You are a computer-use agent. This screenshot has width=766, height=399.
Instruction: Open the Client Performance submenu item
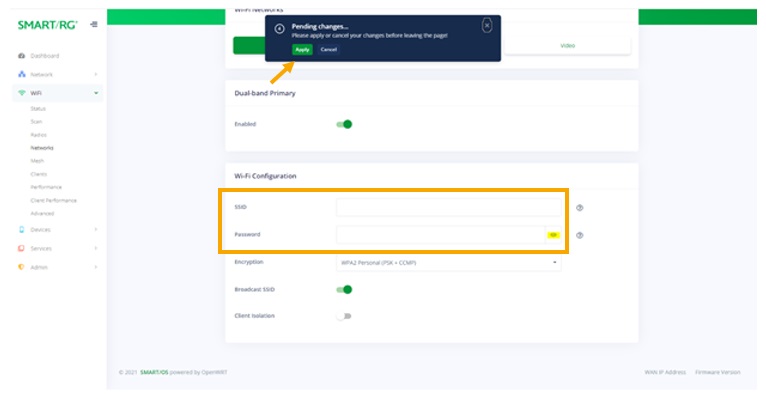(53, 200)
